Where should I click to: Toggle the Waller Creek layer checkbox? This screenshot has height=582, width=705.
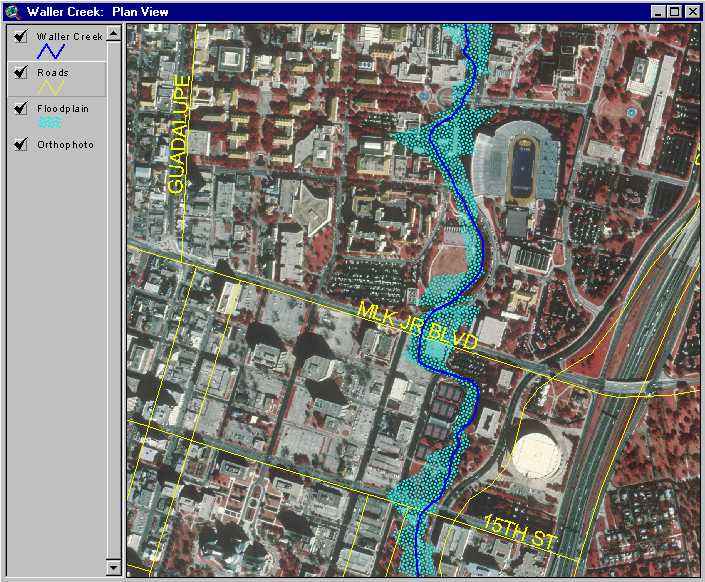point(20,37)
